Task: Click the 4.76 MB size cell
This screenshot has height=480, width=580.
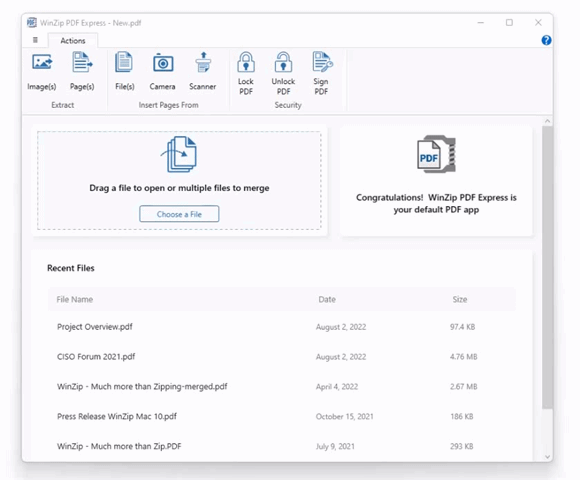Action: [x=463, y=357]
